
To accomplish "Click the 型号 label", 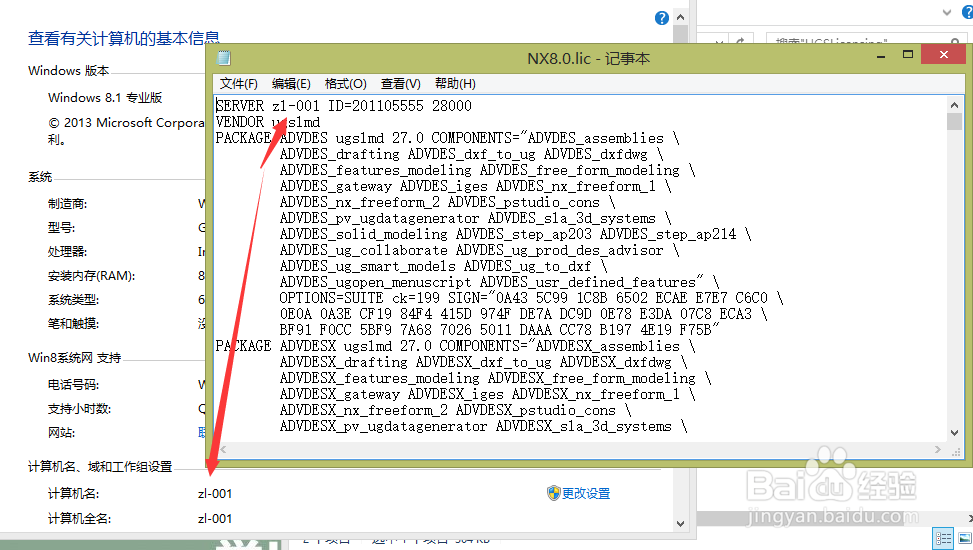I will pos(61,228).
